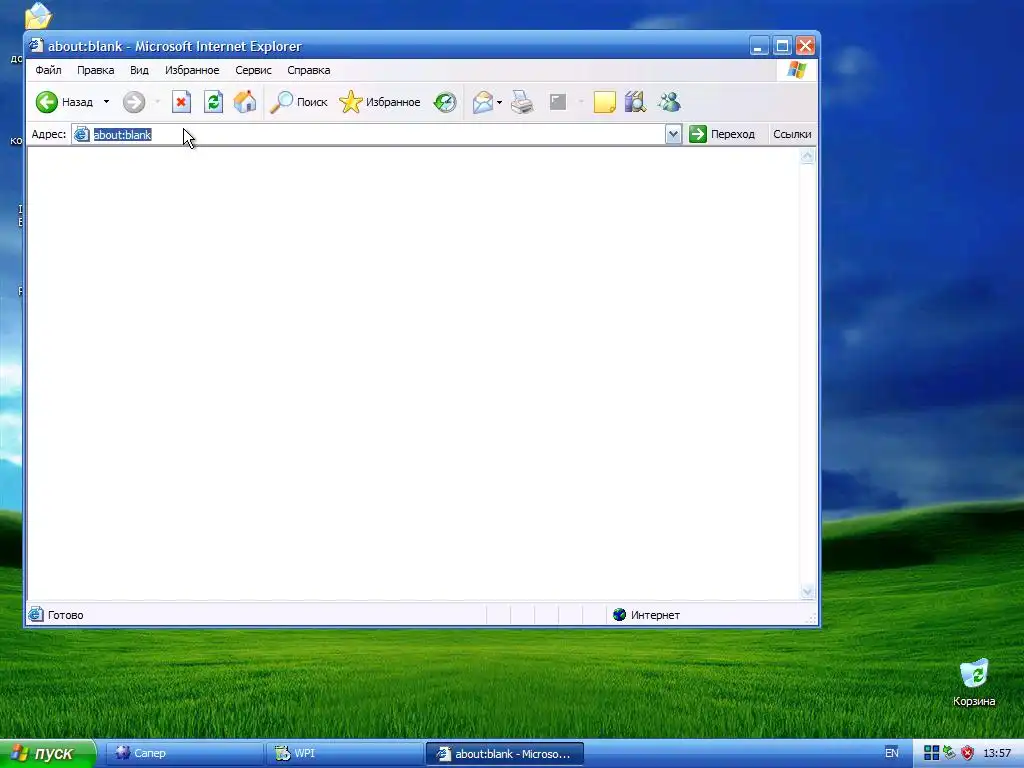Viewport: 1024px width, 768px height.
Task: Open the Назад history dropdown arrow
Action: (106, 102)
